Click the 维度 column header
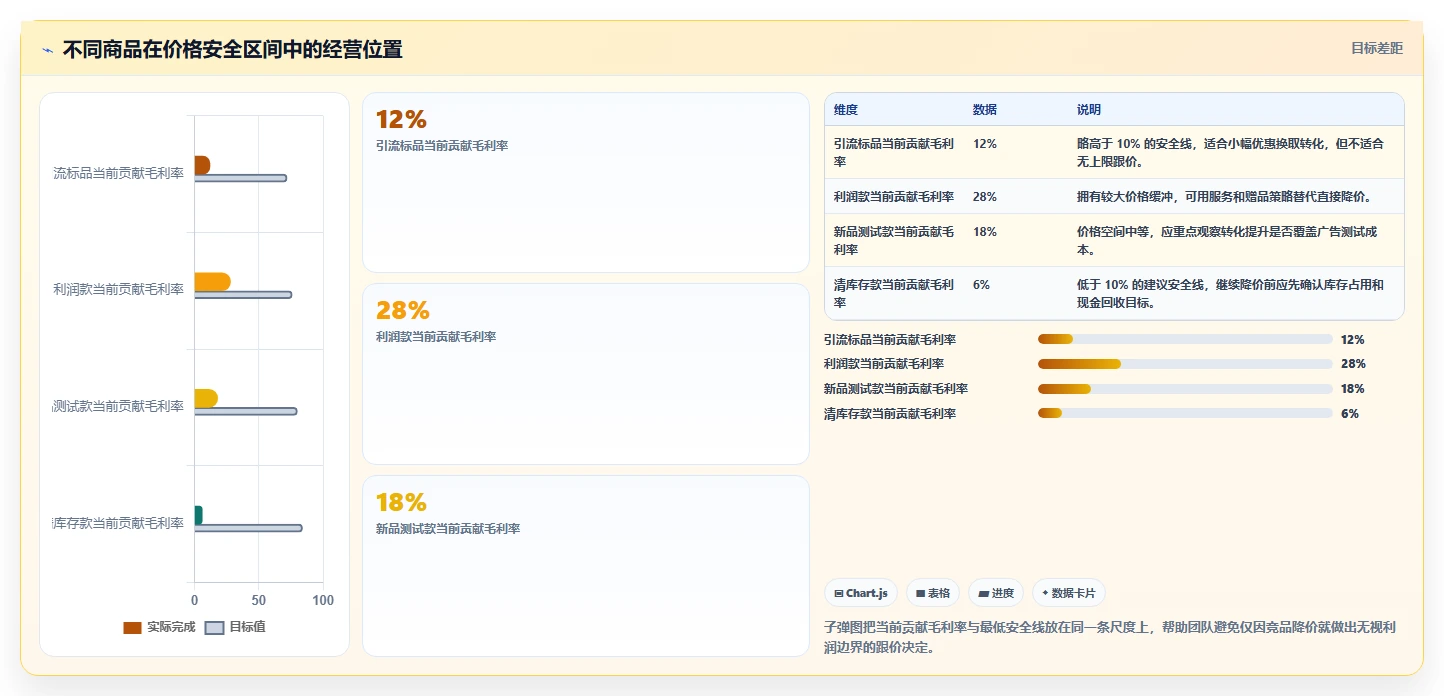1444x696 pixels. 846,110
